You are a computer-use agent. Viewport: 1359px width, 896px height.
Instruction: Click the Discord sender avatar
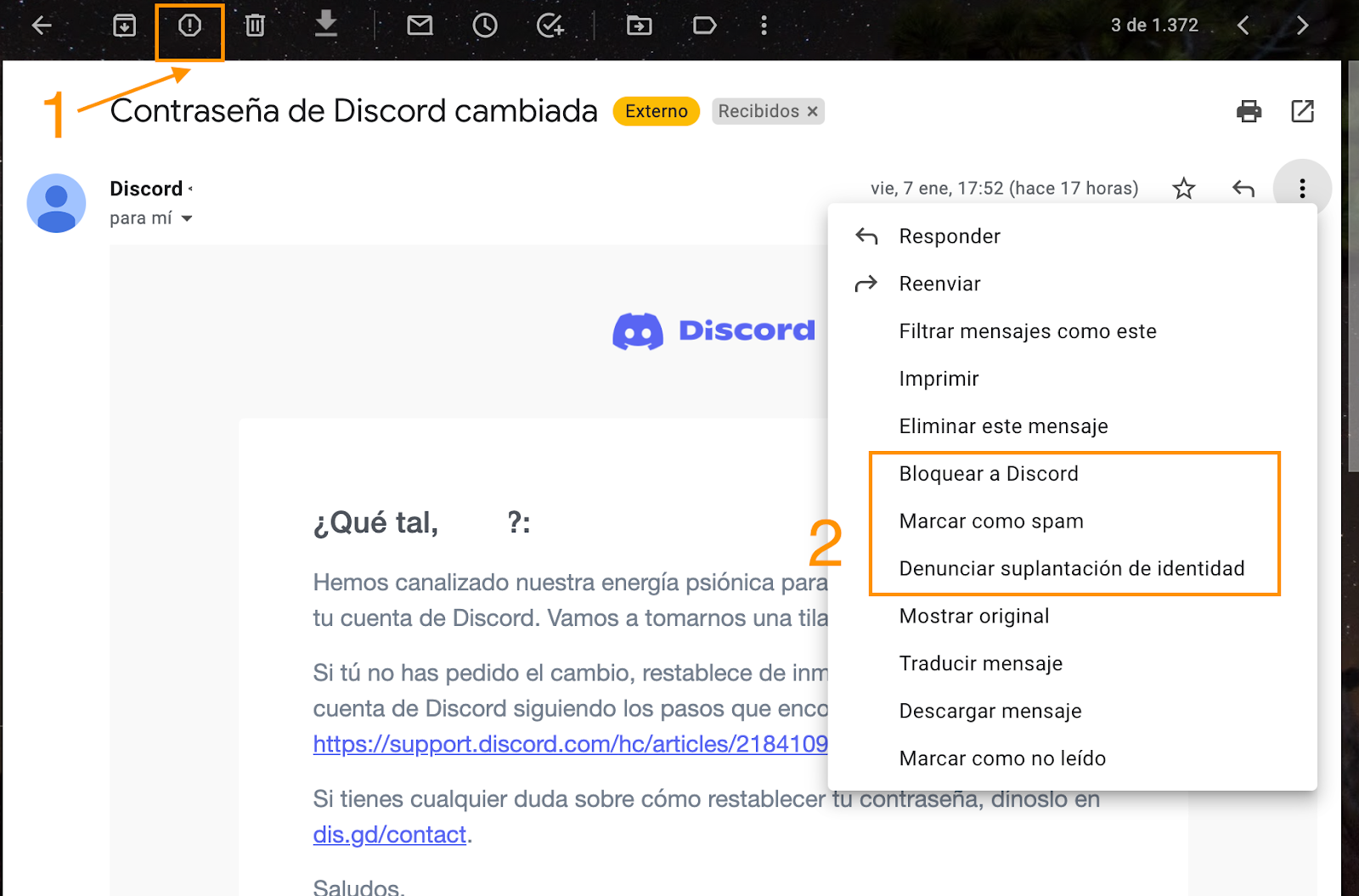pos(56,203)
